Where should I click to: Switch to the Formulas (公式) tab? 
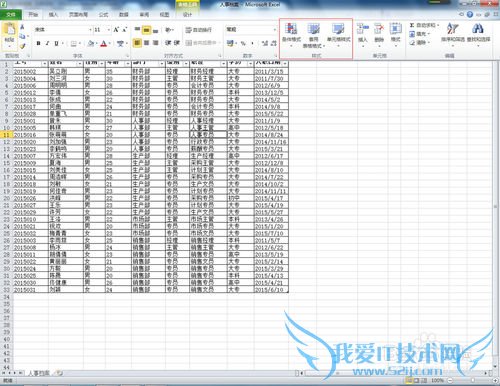coord(103,15)
